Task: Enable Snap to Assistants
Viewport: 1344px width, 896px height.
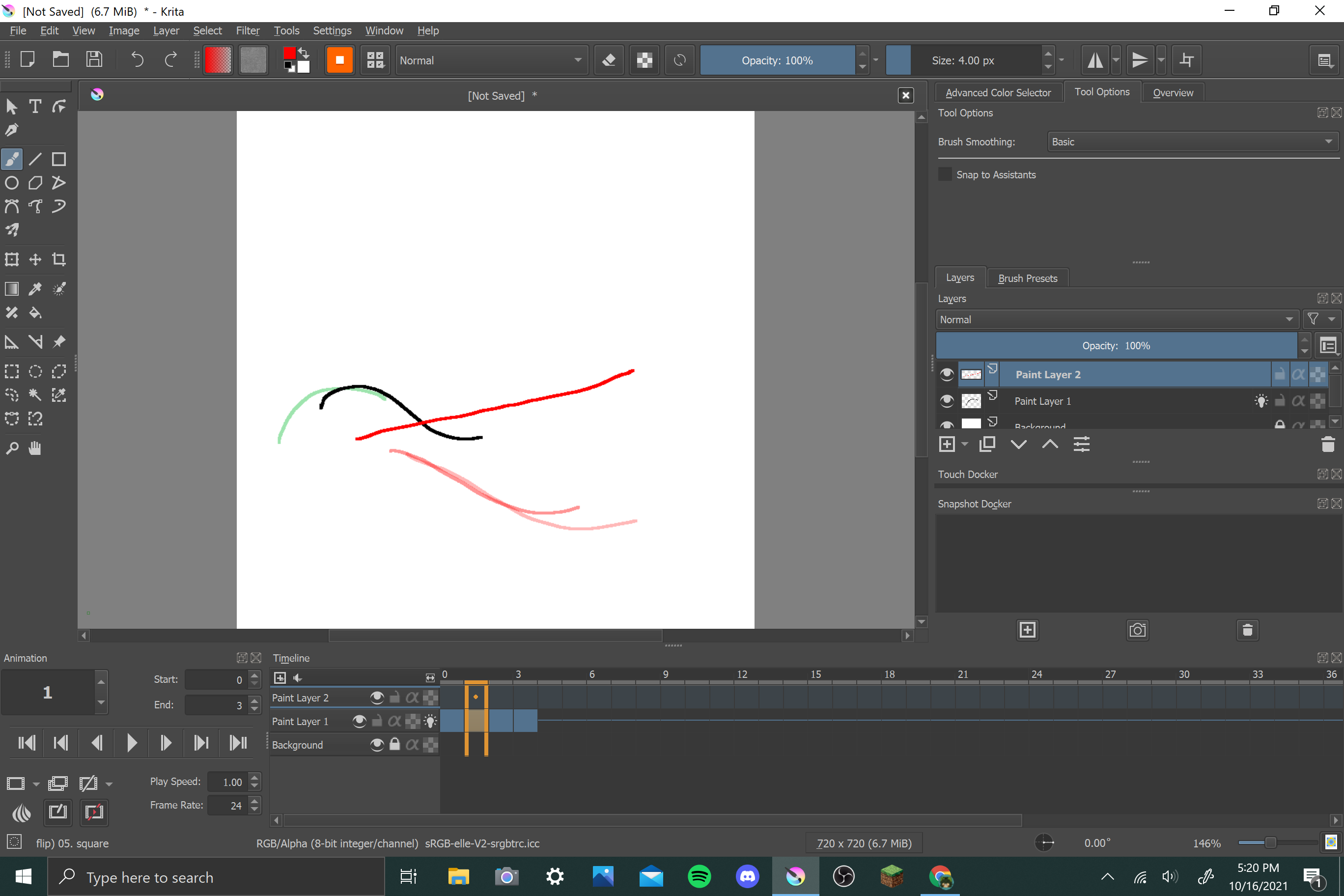Action: pos(945,174)
